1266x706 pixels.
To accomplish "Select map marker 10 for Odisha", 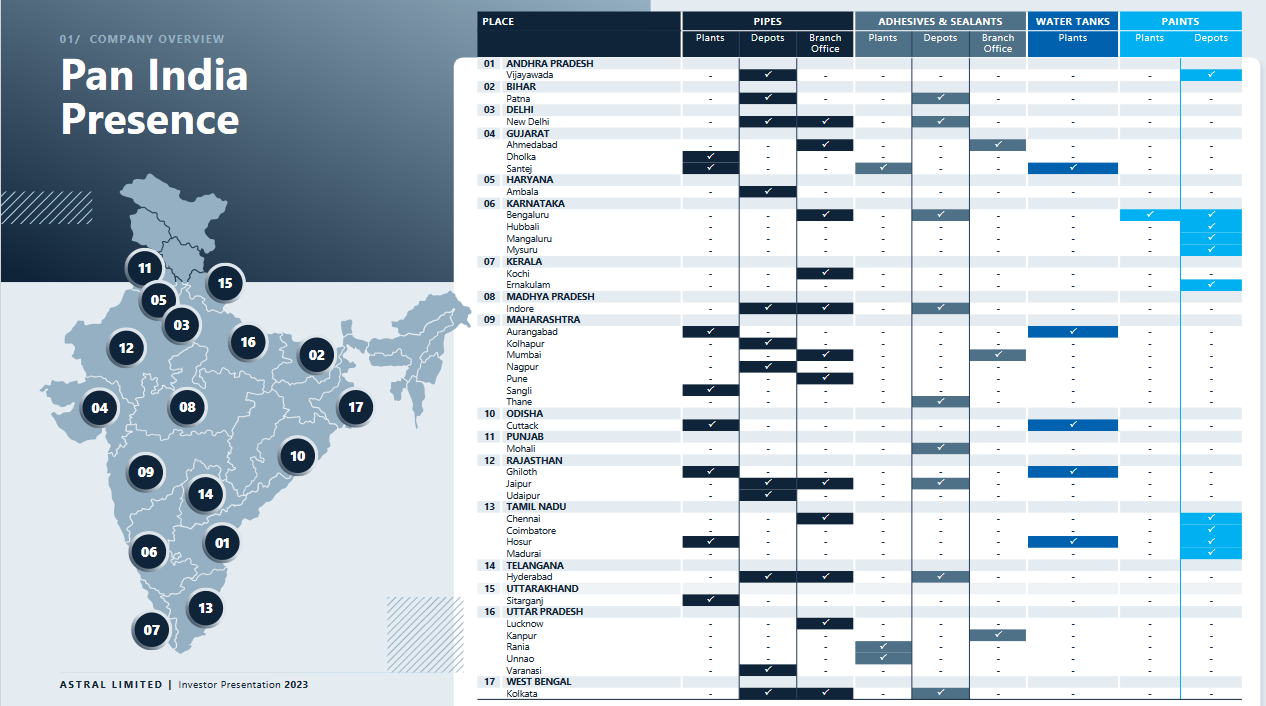I will pyautogui.click(x=297, y=456).
